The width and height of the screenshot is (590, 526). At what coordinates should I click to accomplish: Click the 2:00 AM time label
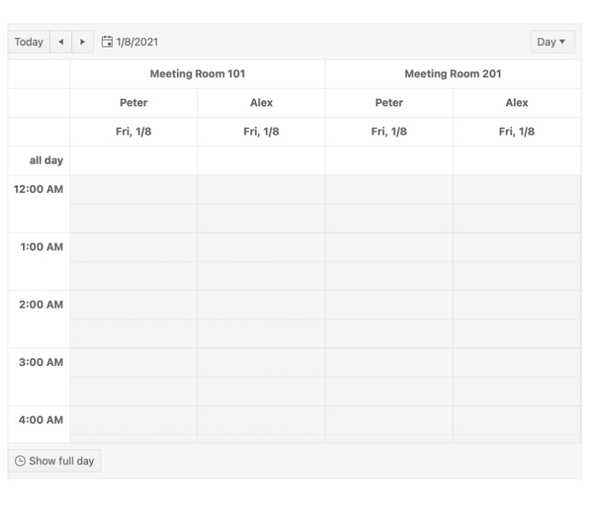[41, 305]
